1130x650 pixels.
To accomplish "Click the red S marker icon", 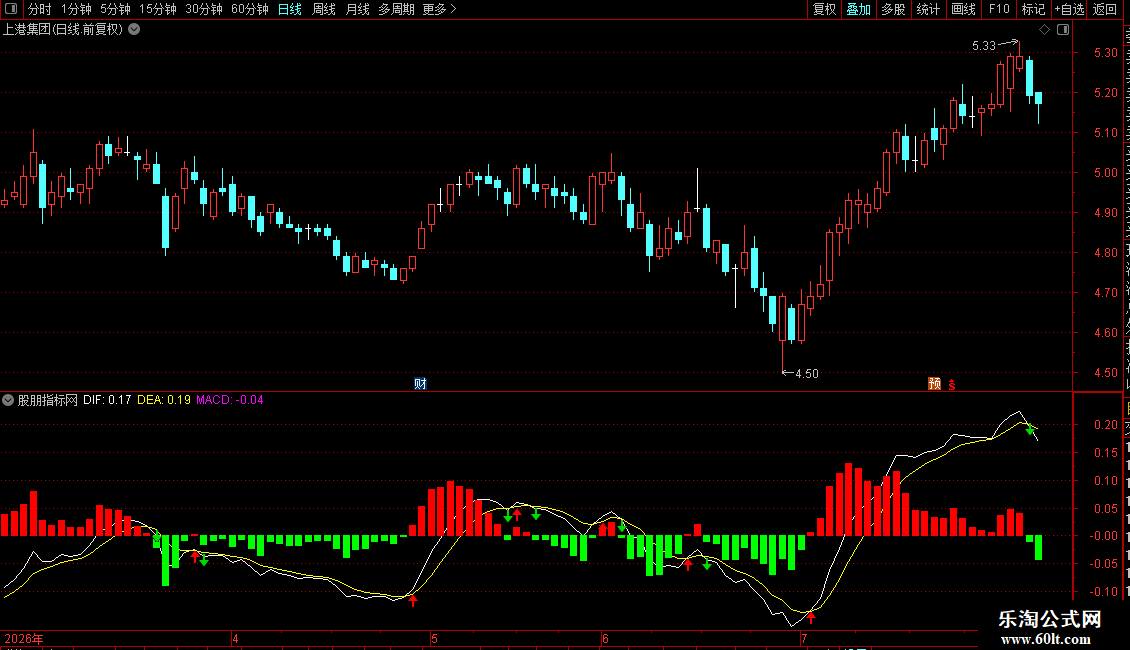I will pyautogui.click(x=952, y=384).
